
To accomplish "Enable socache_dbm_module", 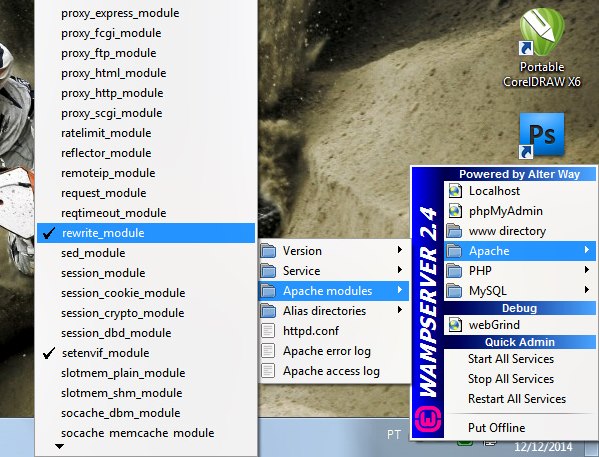I will [x=146, y=413].
